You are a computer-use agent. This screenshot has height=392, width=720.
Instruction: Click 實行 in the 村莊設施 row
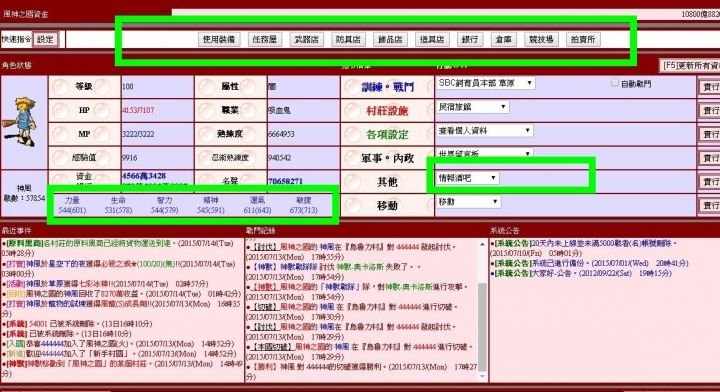click(x=709, y=111)
